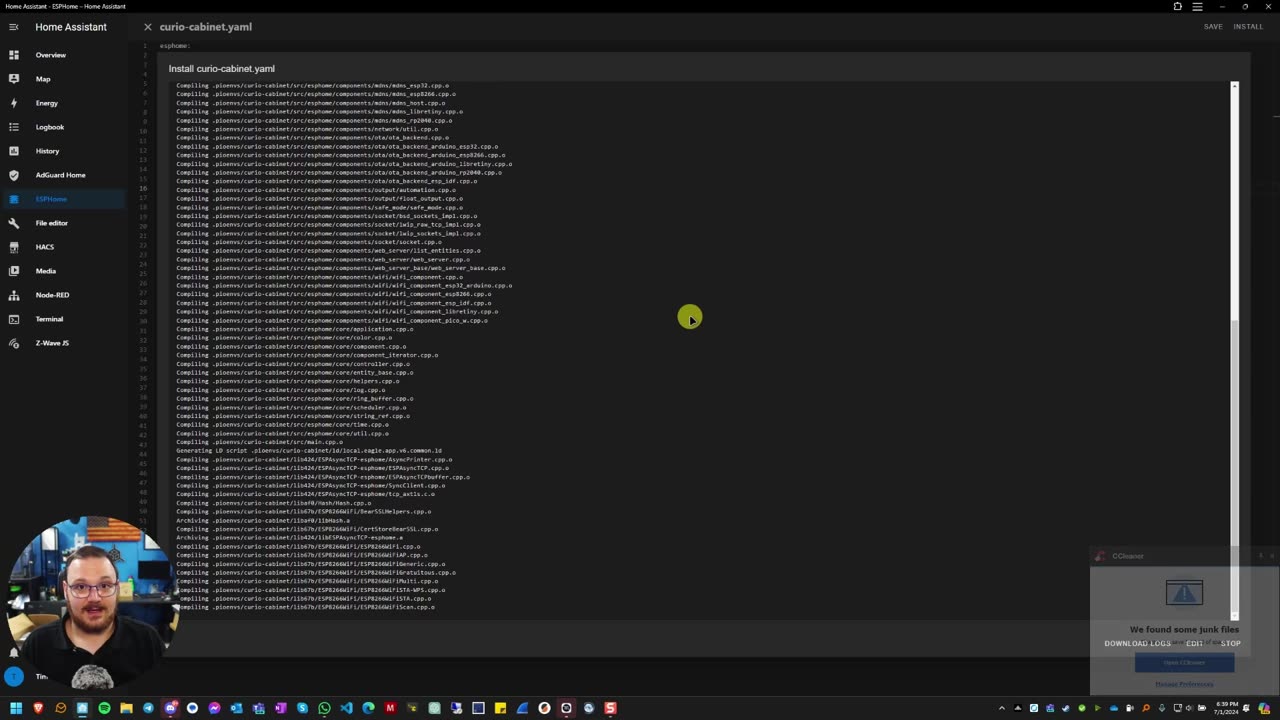Open Messenger from the taskbar
The image size is (1280, 720).
click(x=214, y=708)
